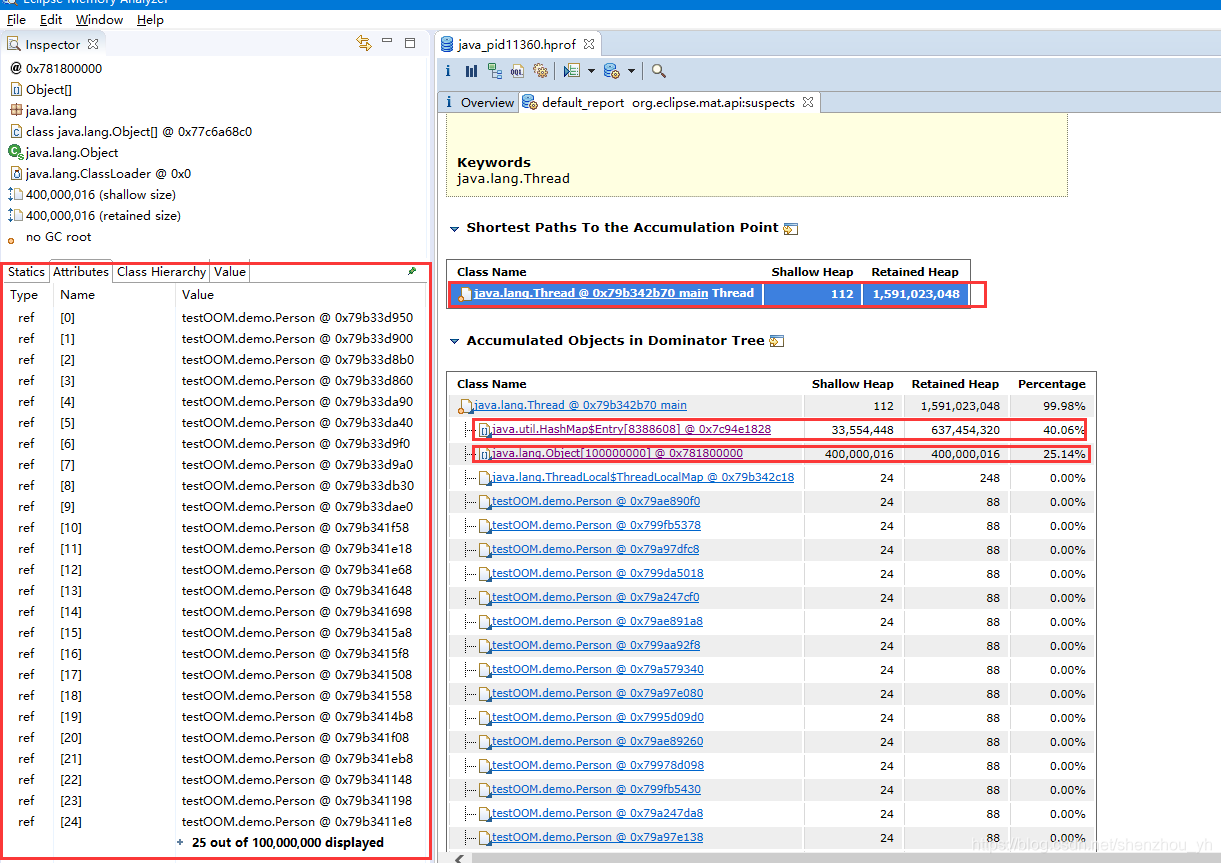Select the Attributes tab

pyautogui.click(x=81, y=272)
